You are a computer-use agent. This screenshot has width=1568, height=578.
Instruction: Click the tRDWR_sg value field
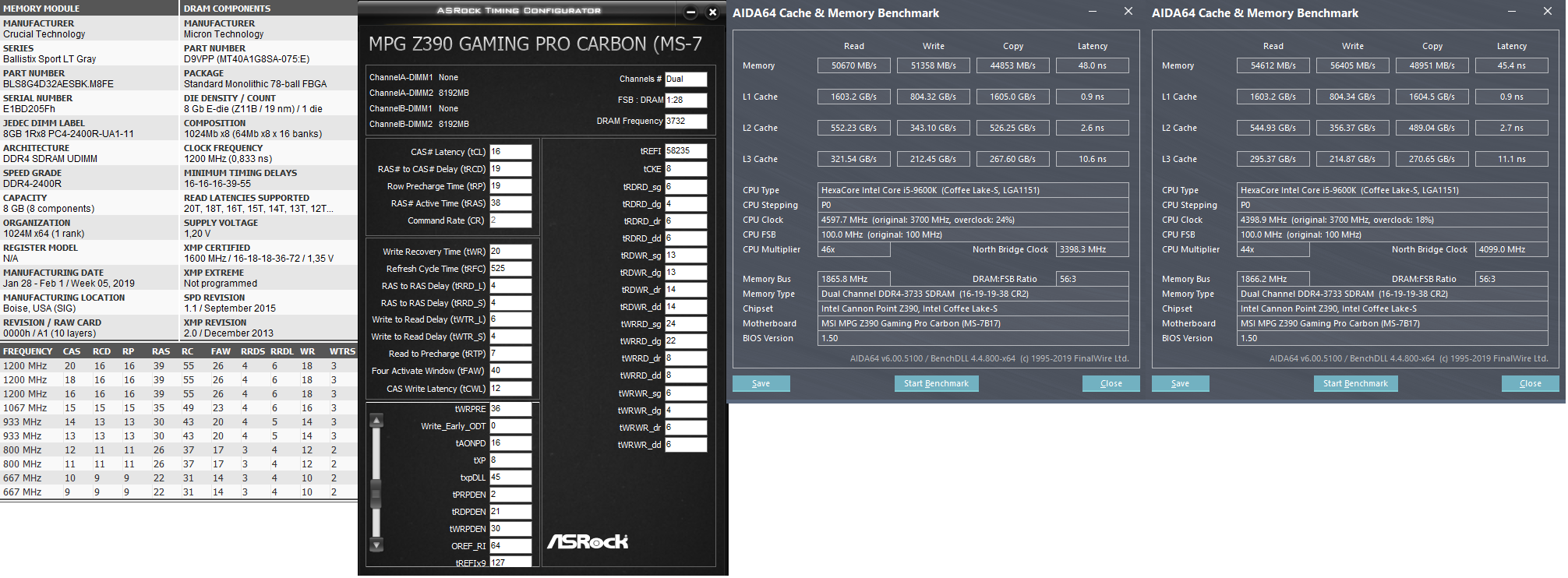click(686, 256)
